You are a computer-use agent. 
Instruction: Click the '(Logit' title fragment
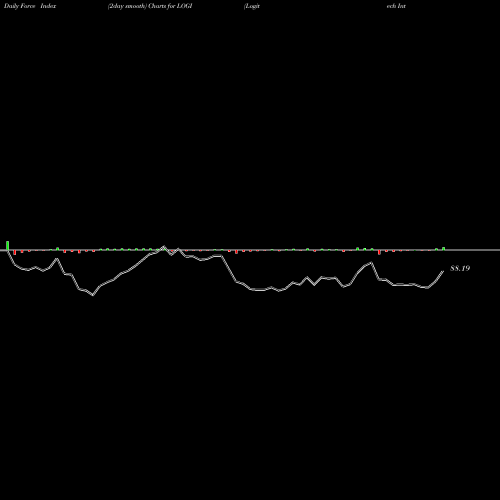pyautogui.click(x=252, y=6)
